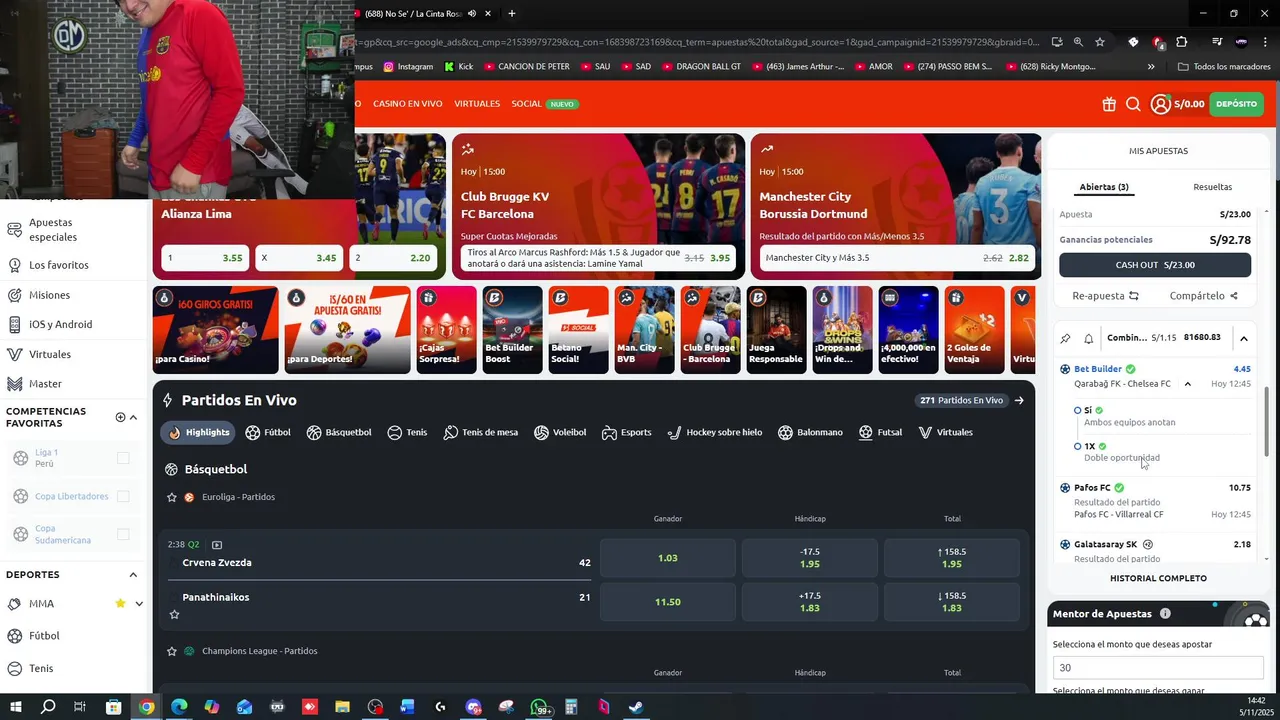Open the VIRTUALES menu item
This screenshot has width=1280, height=720.
pos(477,104)
